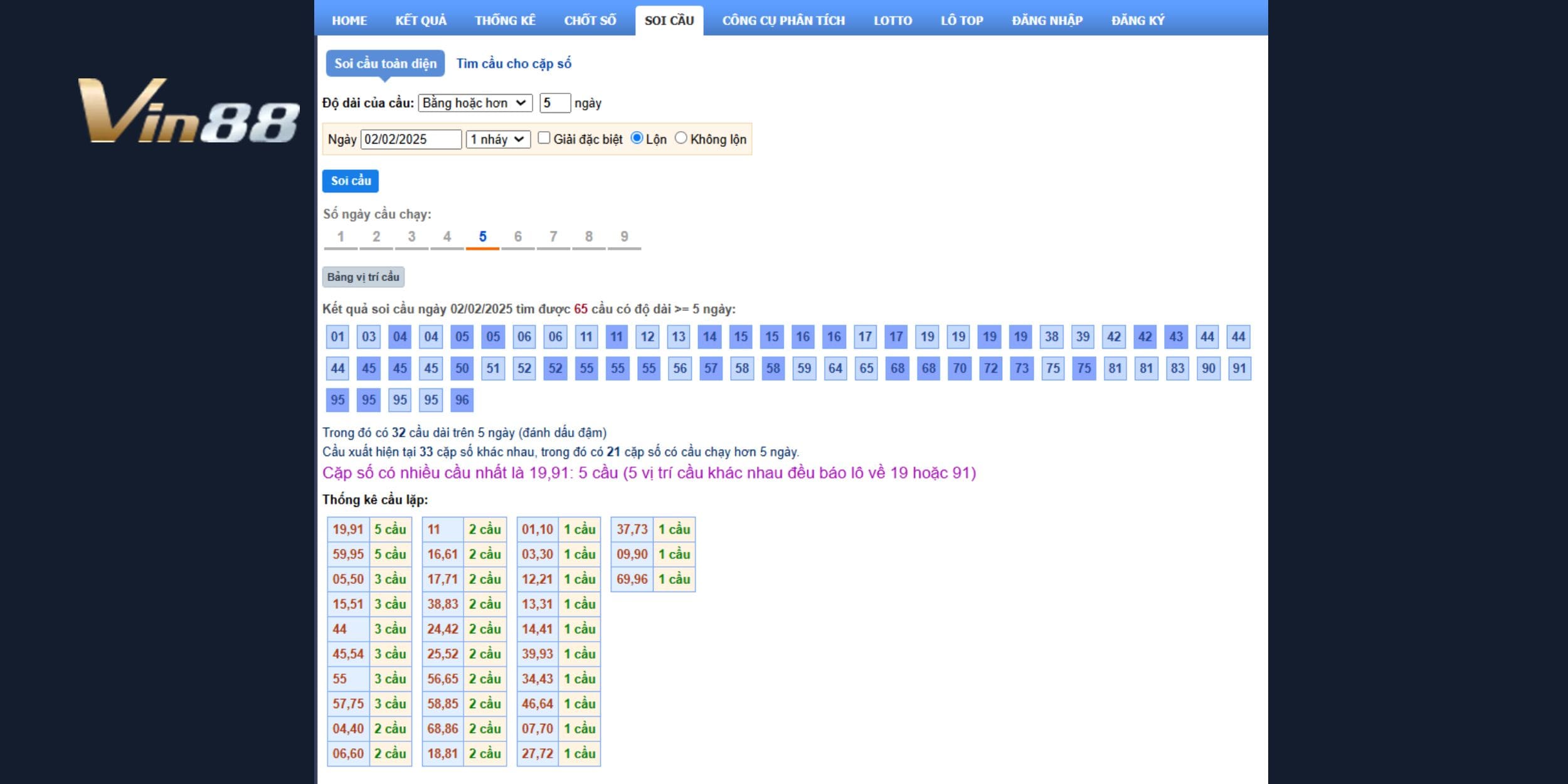Expand the Bằng hoặc hơn dropdown
This screenshot has width=1568, height=784.
click(x=475, y=103)
